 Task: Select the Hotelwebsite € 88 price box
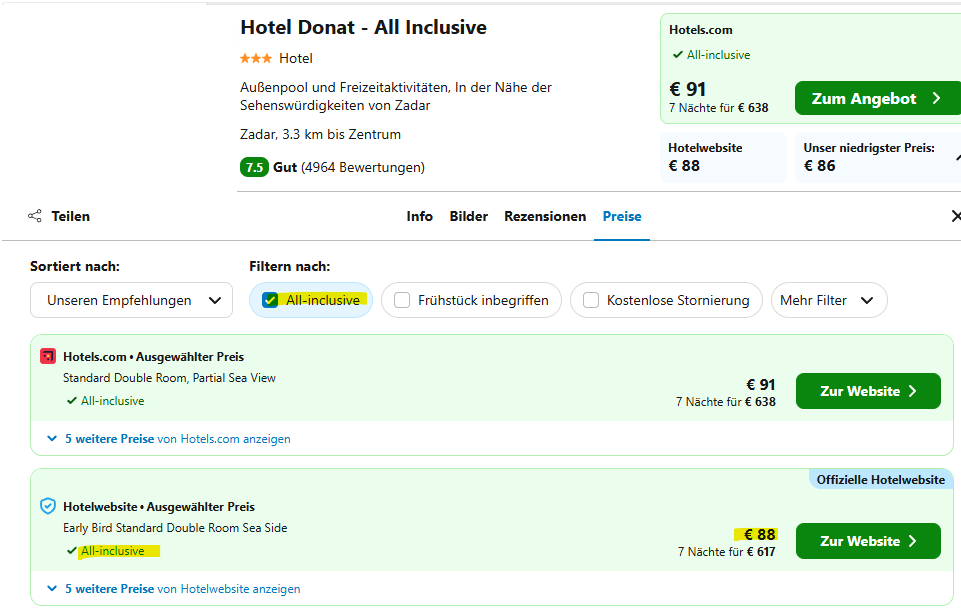(723, 158)
